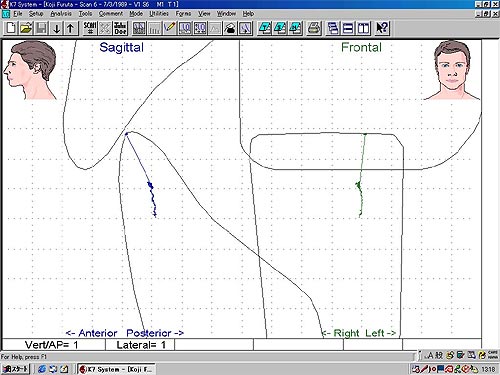Click the IME 'A' language bar indicator
Viewport: 500px width, 375px height.
coord(430,356)
